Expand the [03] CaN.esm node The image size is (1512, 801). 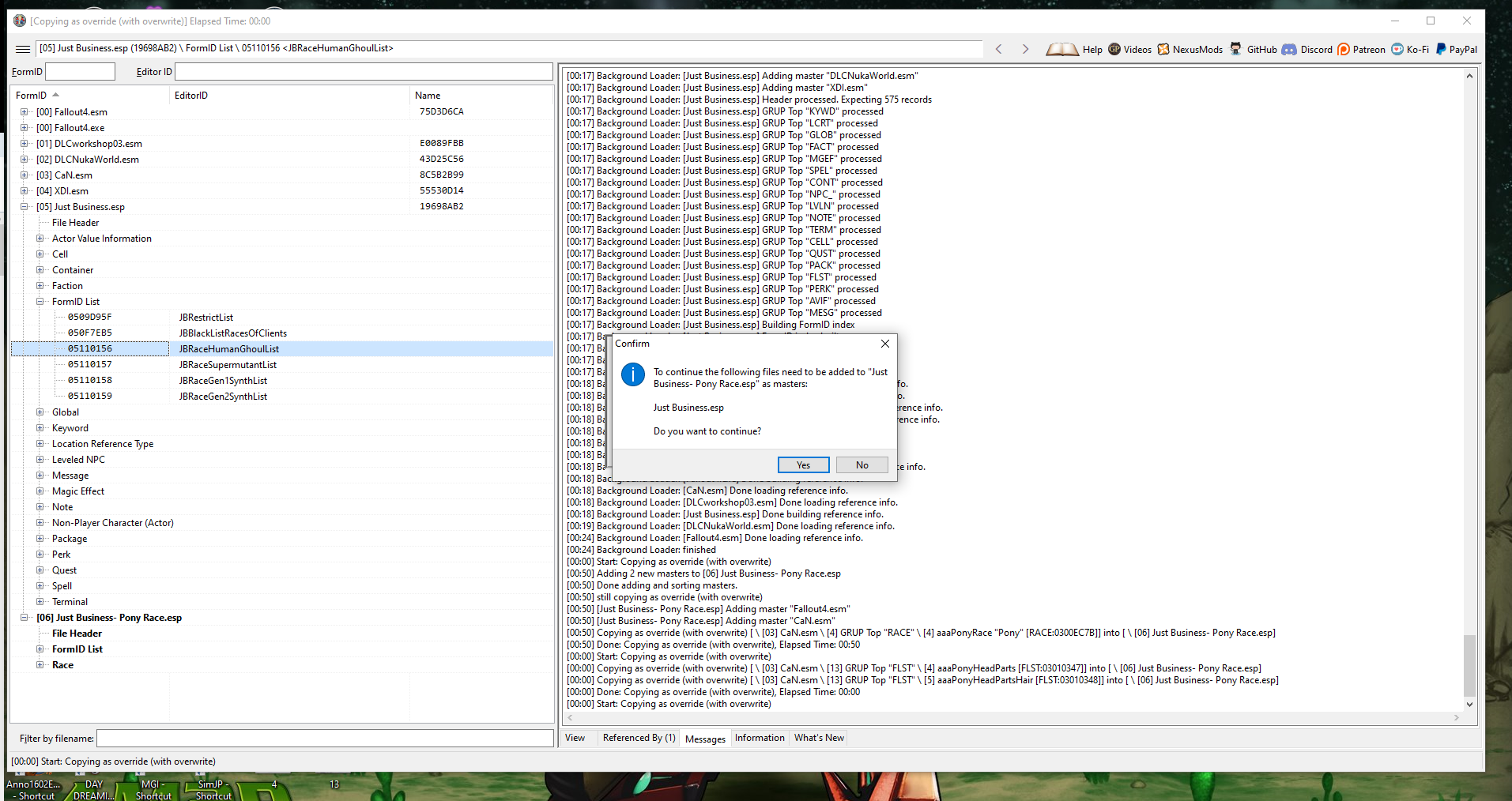[24, 175]
